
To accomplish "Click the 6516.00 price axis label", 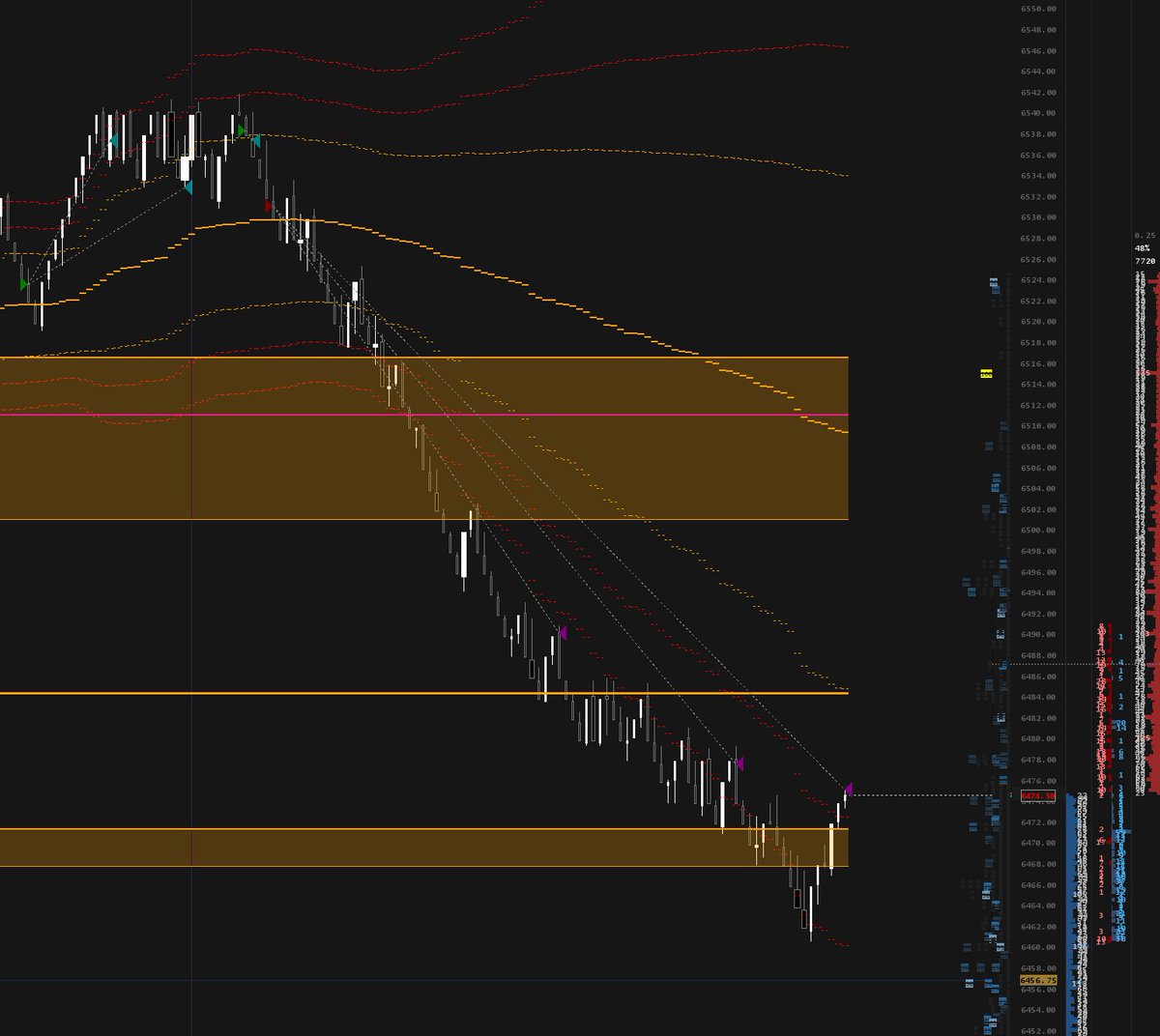I will coord(1037,363).
